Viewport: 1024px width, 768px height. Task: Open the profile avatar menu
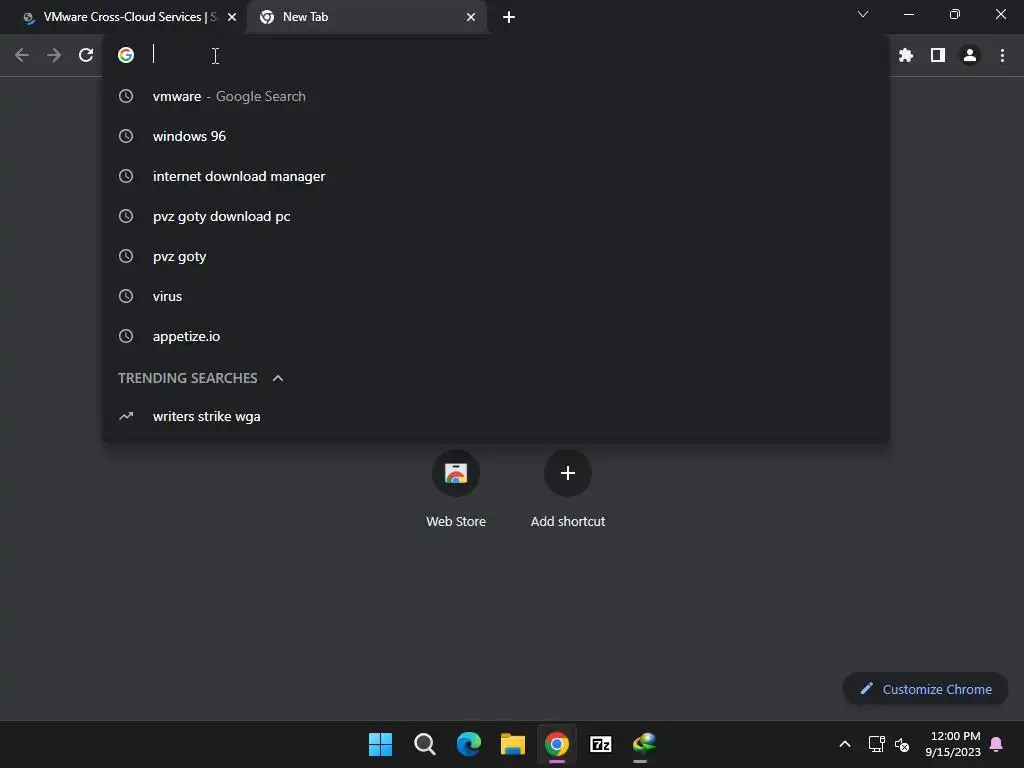[x=970, y=56]
